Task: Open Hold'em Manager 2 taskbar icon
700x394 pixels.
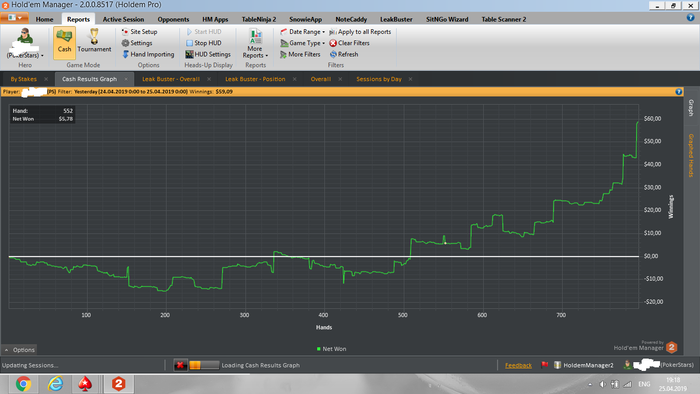Action: tap(118, 384)
